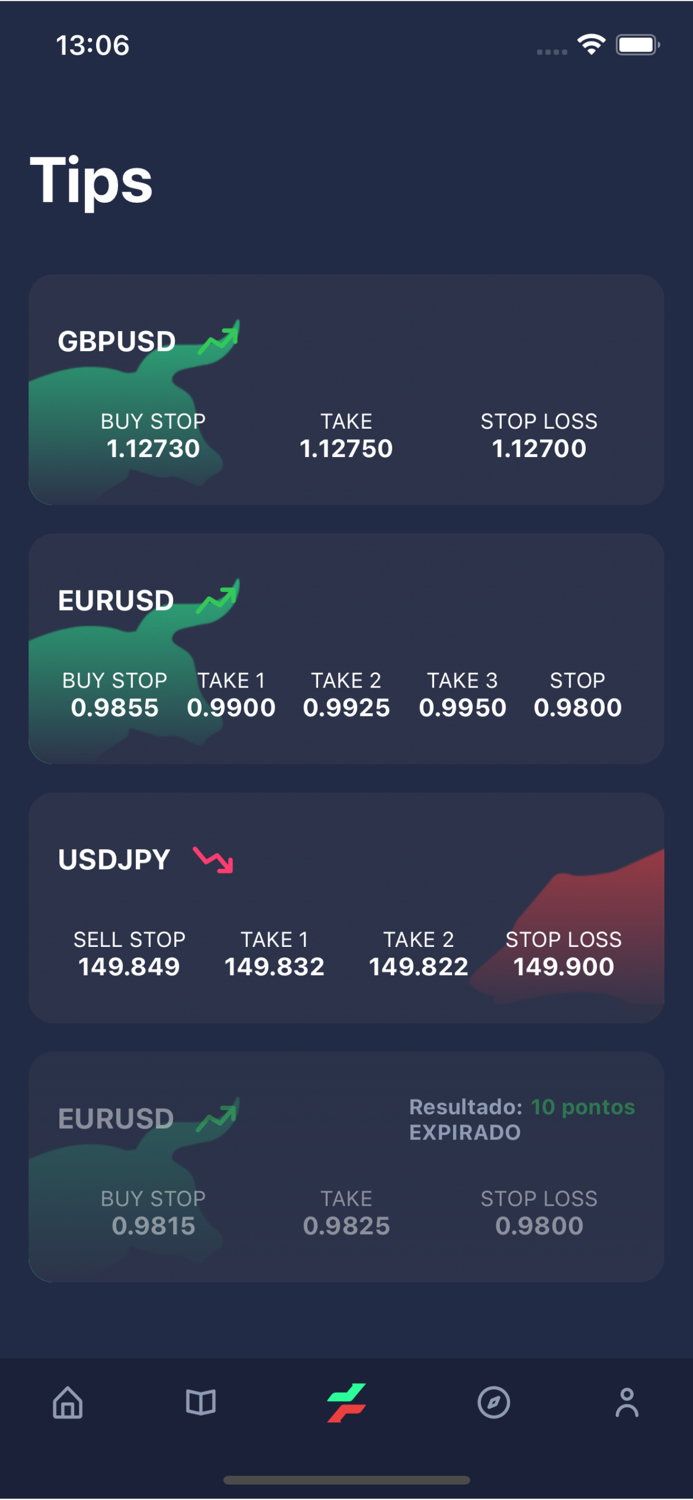
Task: Select the TAKE 2 value 0.9925 on EURUSD
Action: tap(346, 707)
